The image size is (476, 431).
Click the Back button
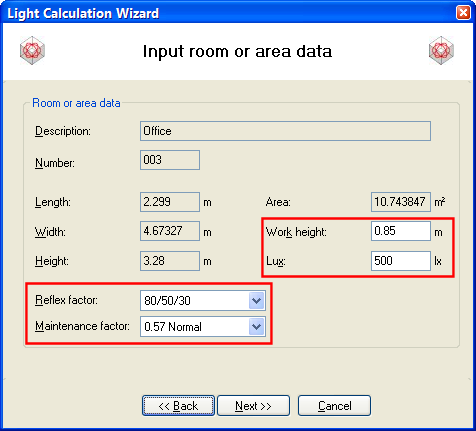click(178, 406)
